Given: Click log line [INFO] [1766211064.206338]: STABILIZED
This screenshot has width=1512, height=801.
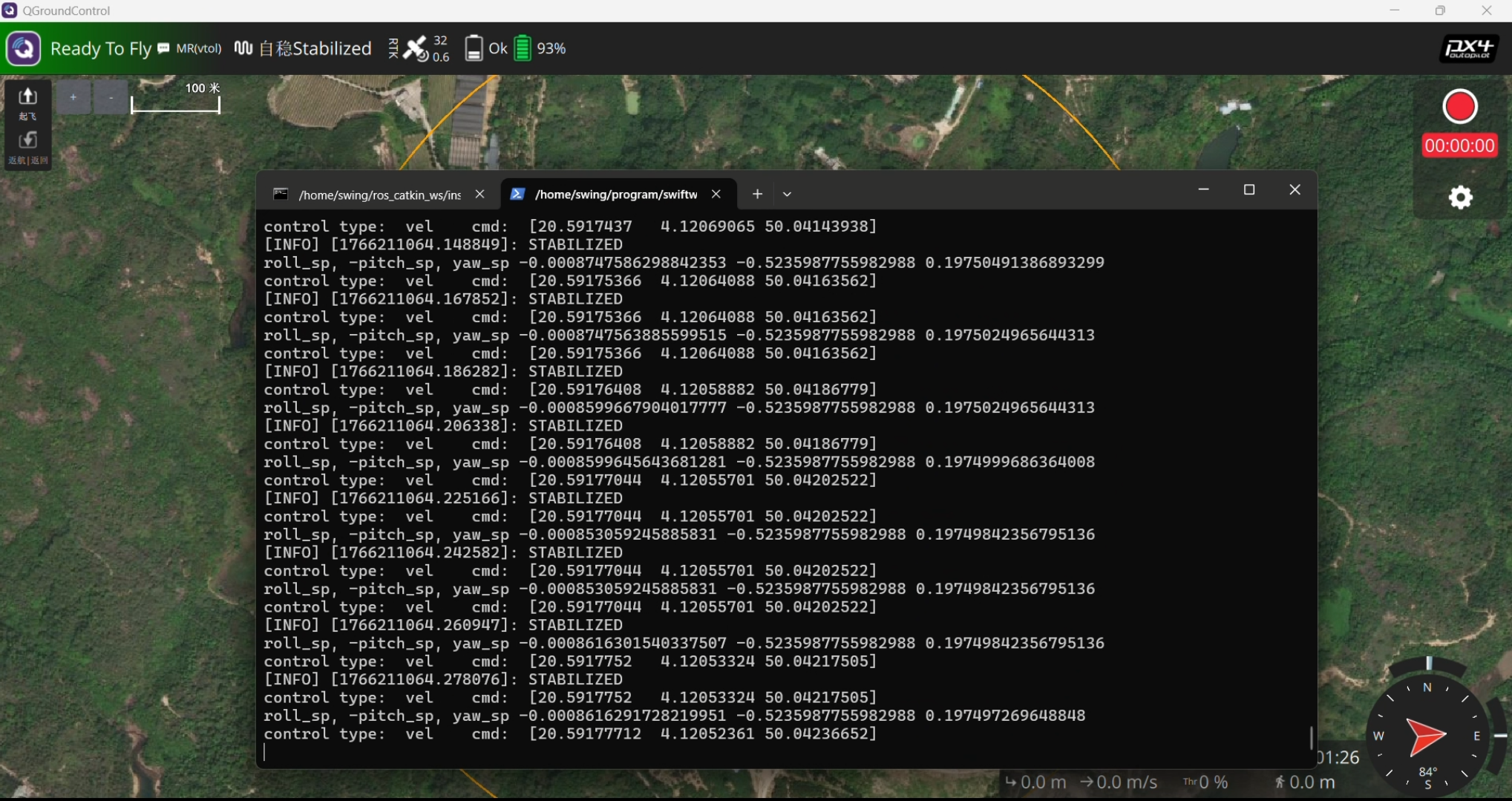Looking at the screenshot, I should point(443,426).
